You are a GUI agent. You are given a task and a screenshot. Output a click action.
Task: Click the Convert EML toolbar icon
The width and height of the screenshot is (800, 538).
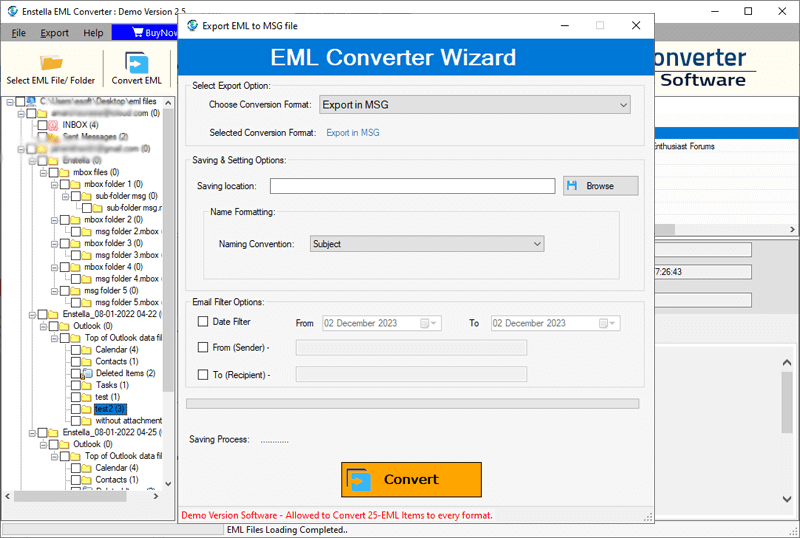click(x=137, y=62)
